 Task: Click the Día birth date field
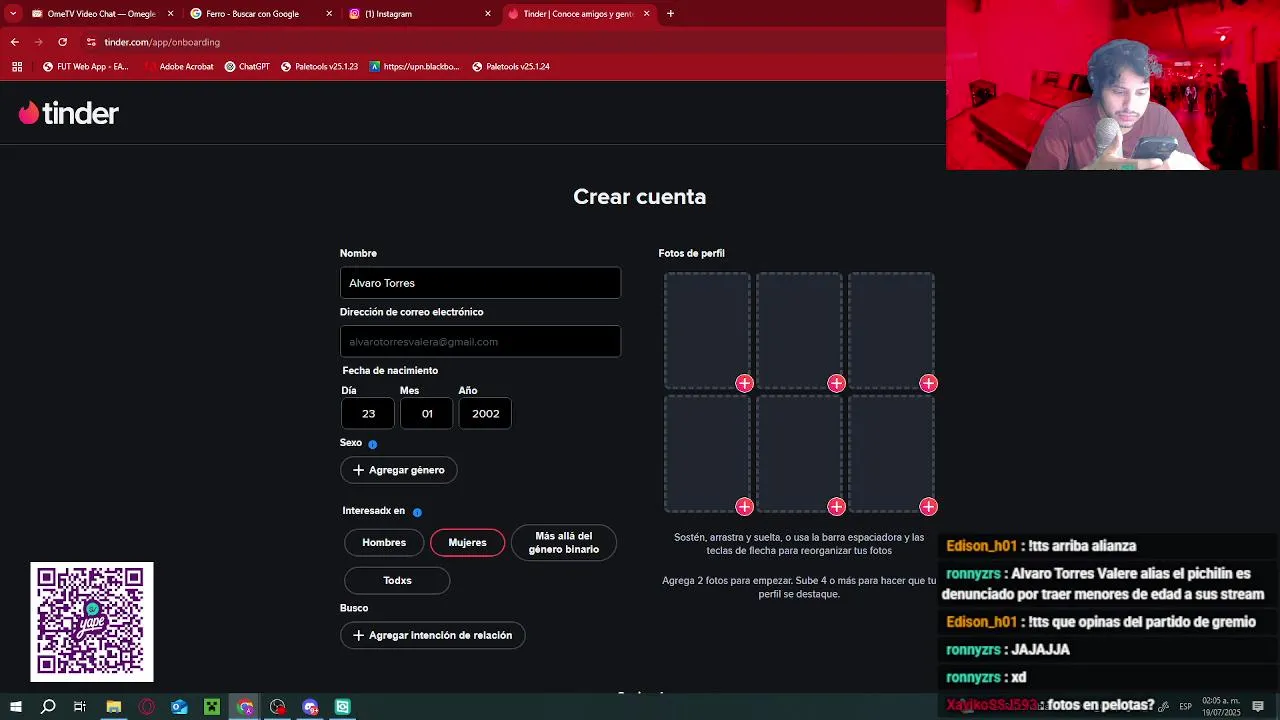coord(368,414)
